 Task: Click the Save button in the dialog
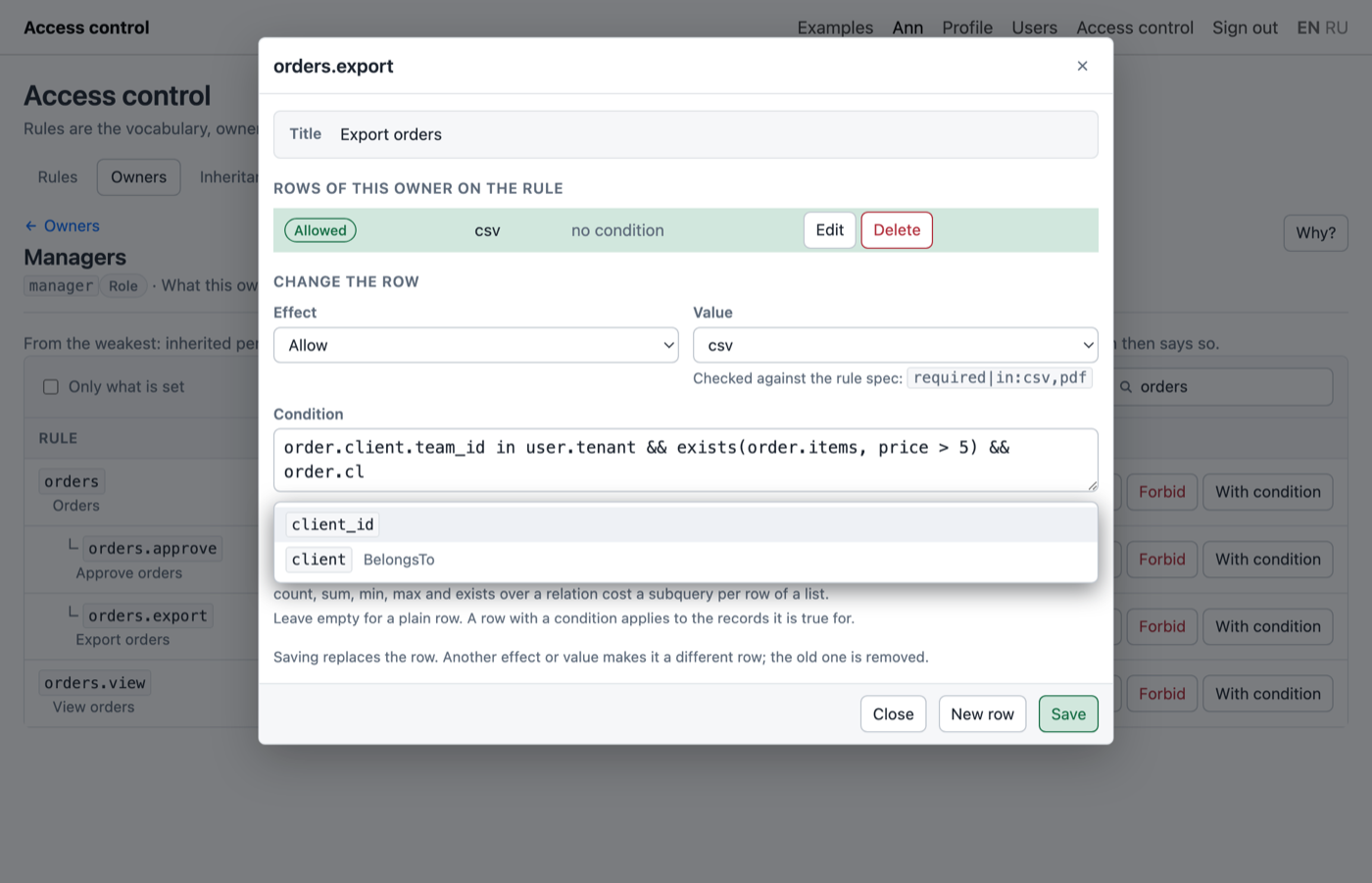(x=1068, y=714)
